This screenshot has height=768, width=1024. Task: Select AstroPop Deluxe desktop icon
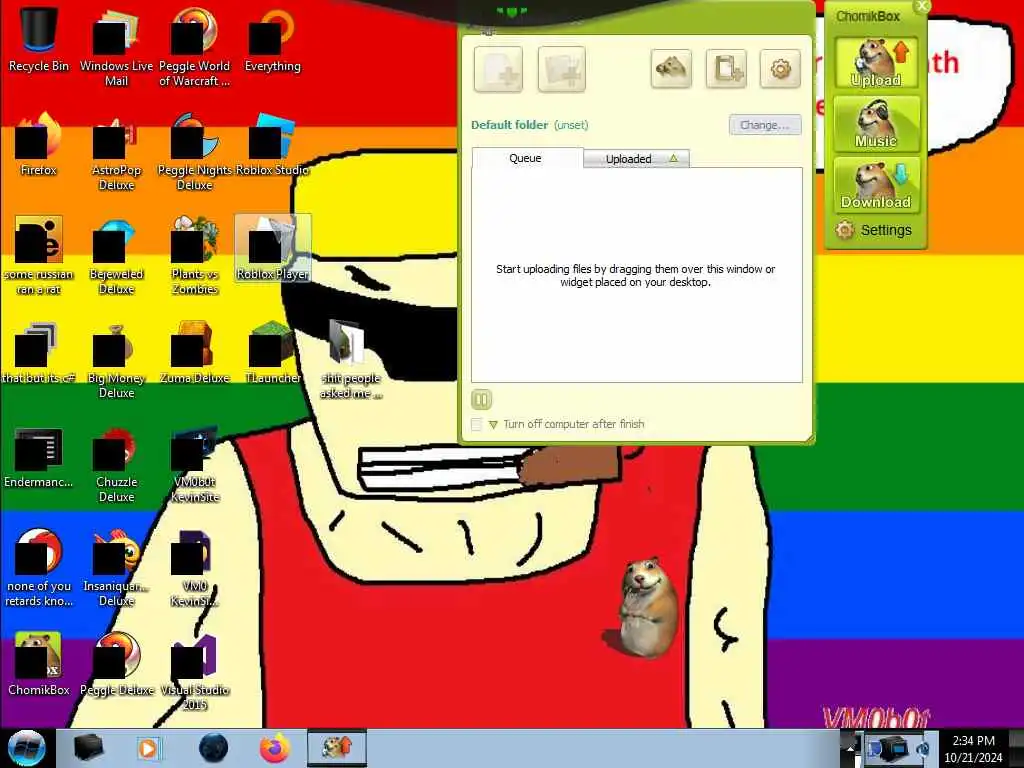click(116, 152)
